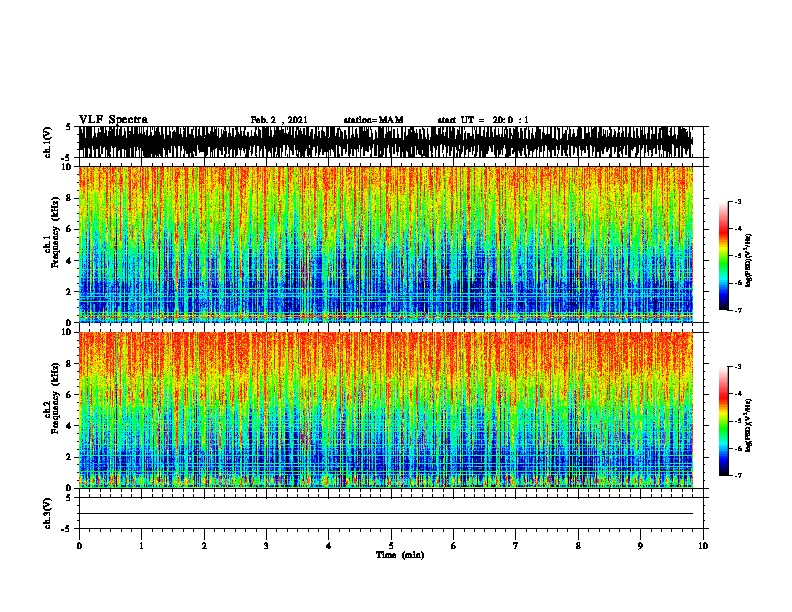The height and width of the screenshot is (612, 792).
Task: Click the "-7" label on the ch.2 color bar
Action: [x=738, y=475]
